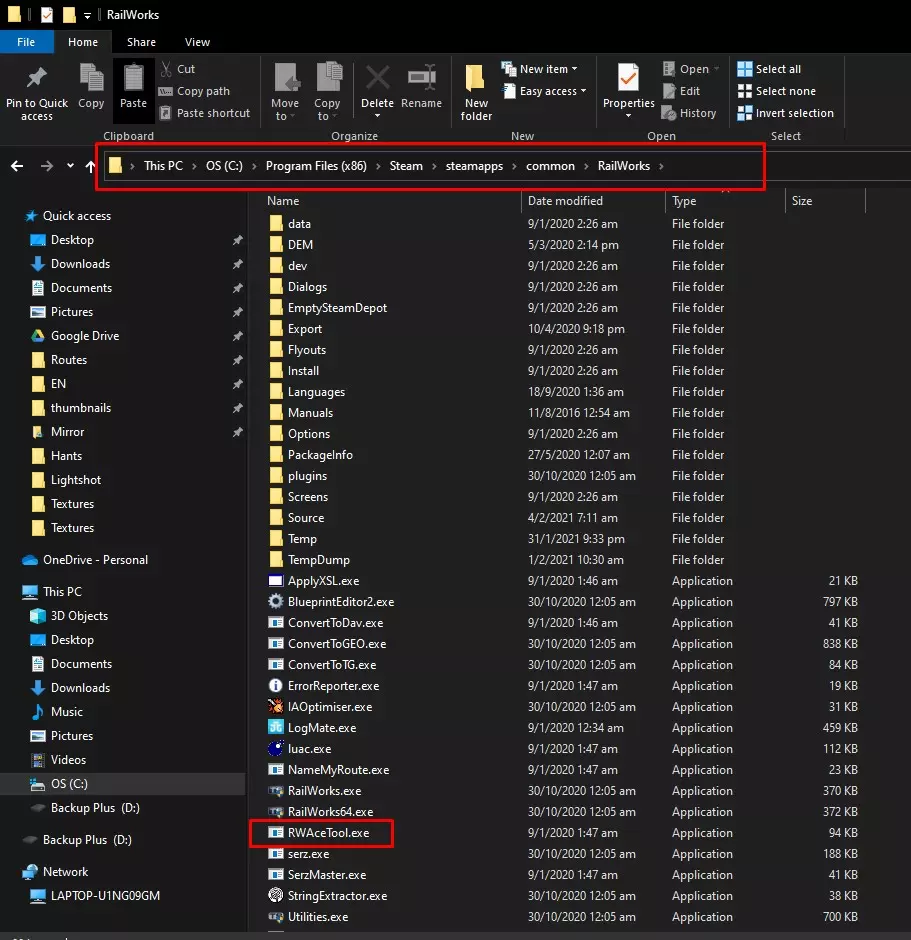Open the File menu tab
The height and width of the screenshot is (940, 911).
[x=26, y=42]
